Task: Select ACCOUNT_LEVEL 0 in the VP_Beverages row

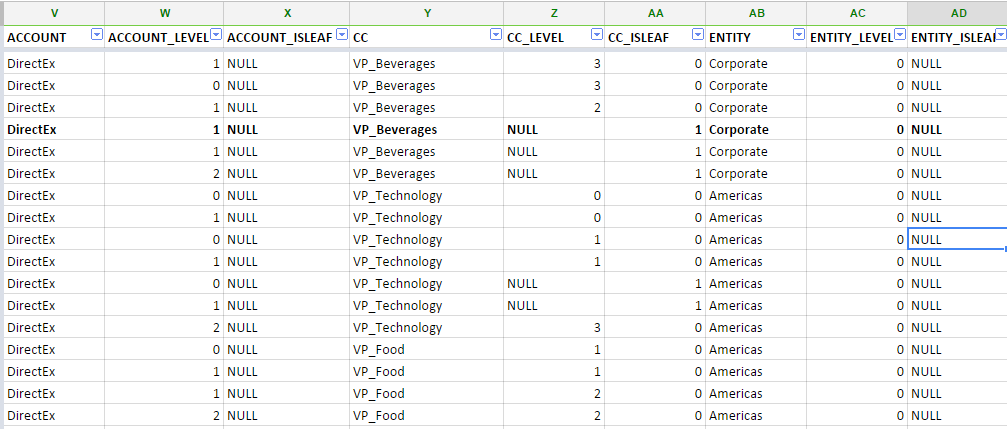Action: pos(164,85)
